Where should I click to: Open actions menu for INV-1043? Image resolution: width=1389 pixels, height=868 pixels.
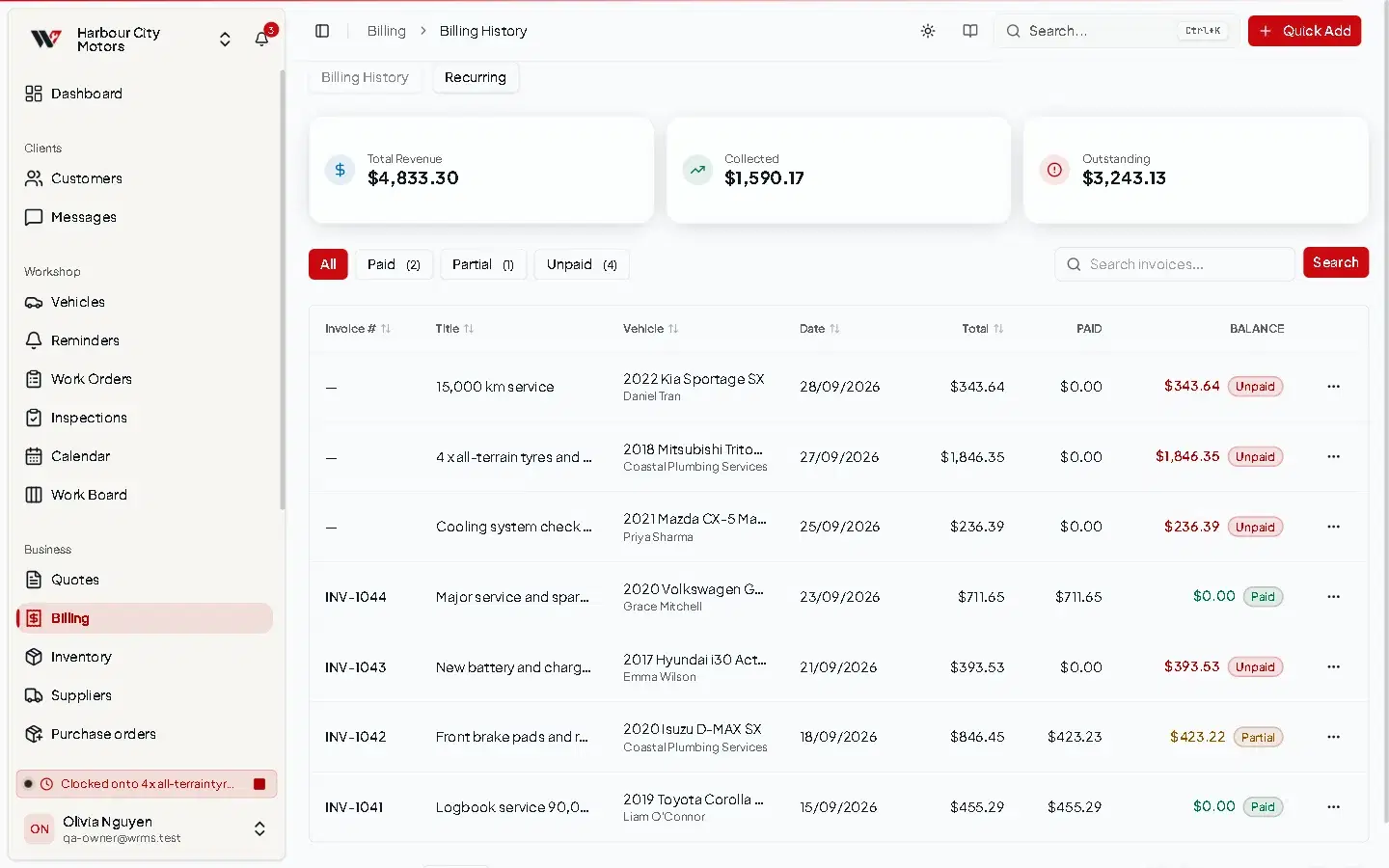tap(1334, 667)
